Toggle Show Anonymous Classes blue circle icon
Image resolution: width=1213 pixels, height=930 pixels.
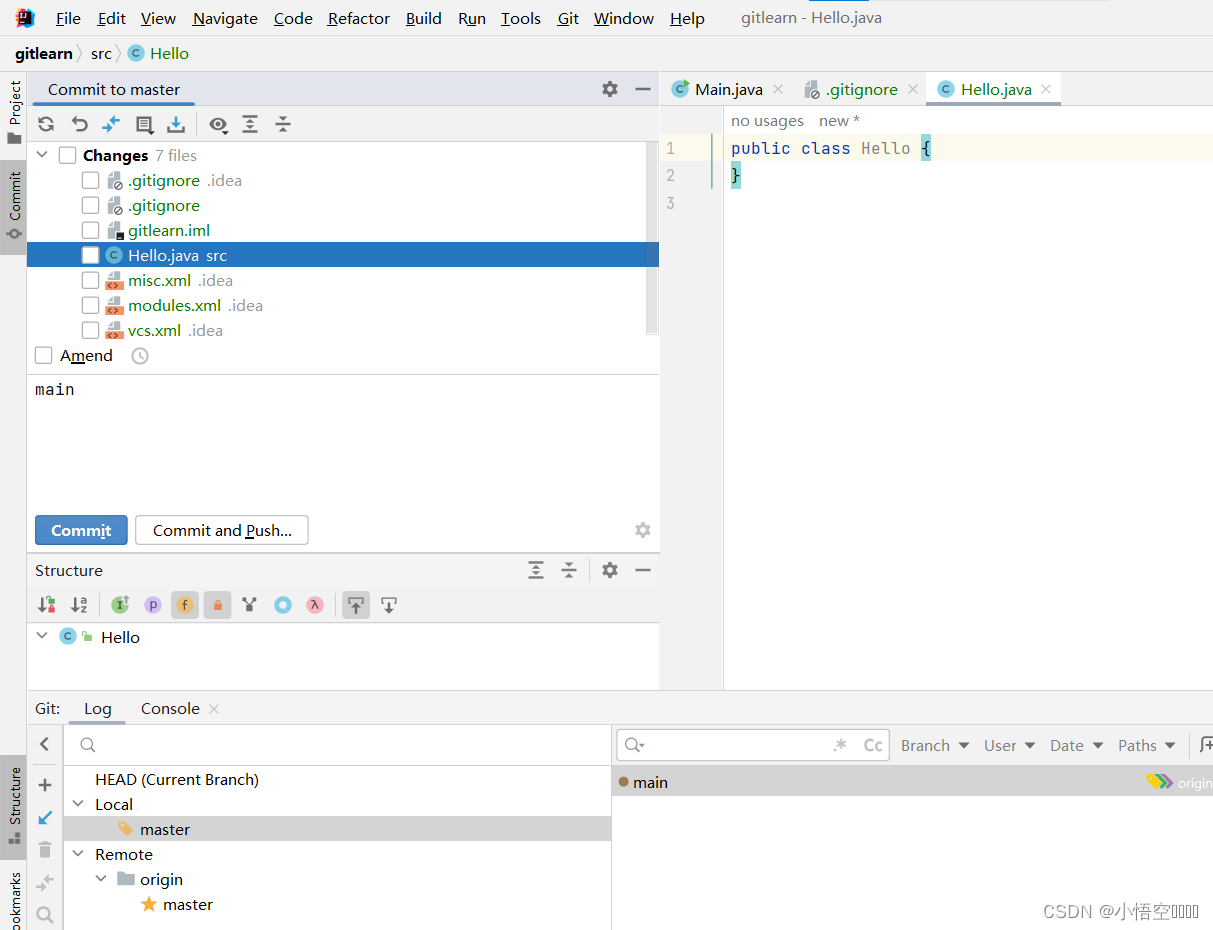pyautogui.click(x=283, y=605)
